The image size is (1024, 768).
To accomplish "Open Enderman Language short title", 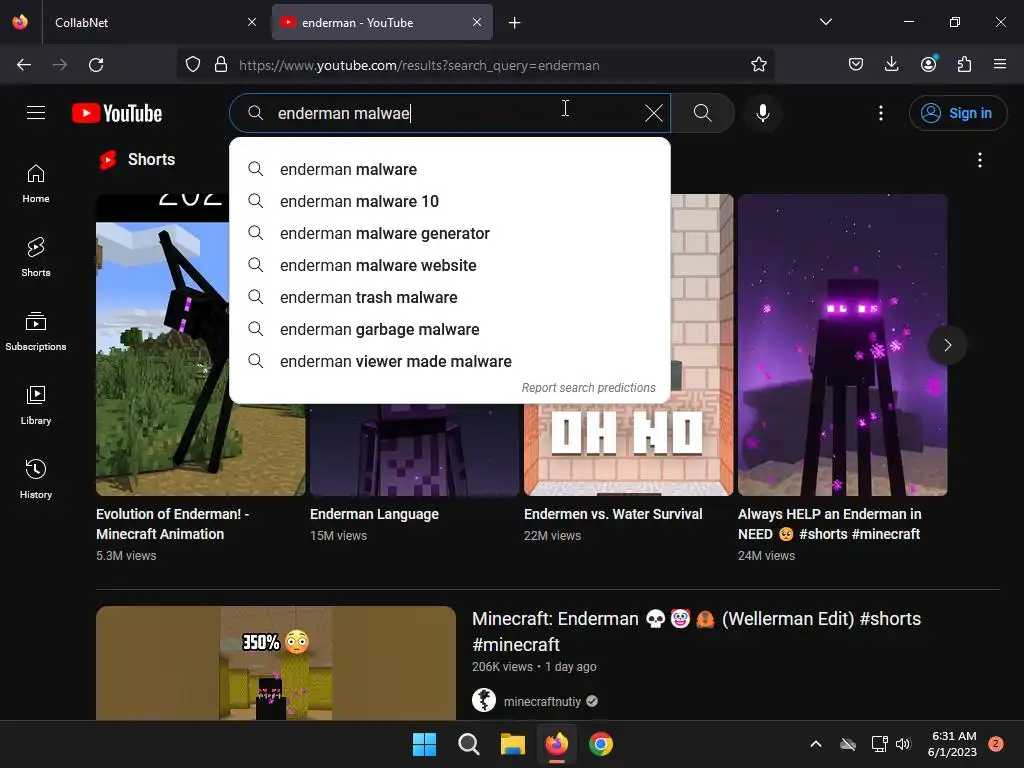I will tap(374, 514).
